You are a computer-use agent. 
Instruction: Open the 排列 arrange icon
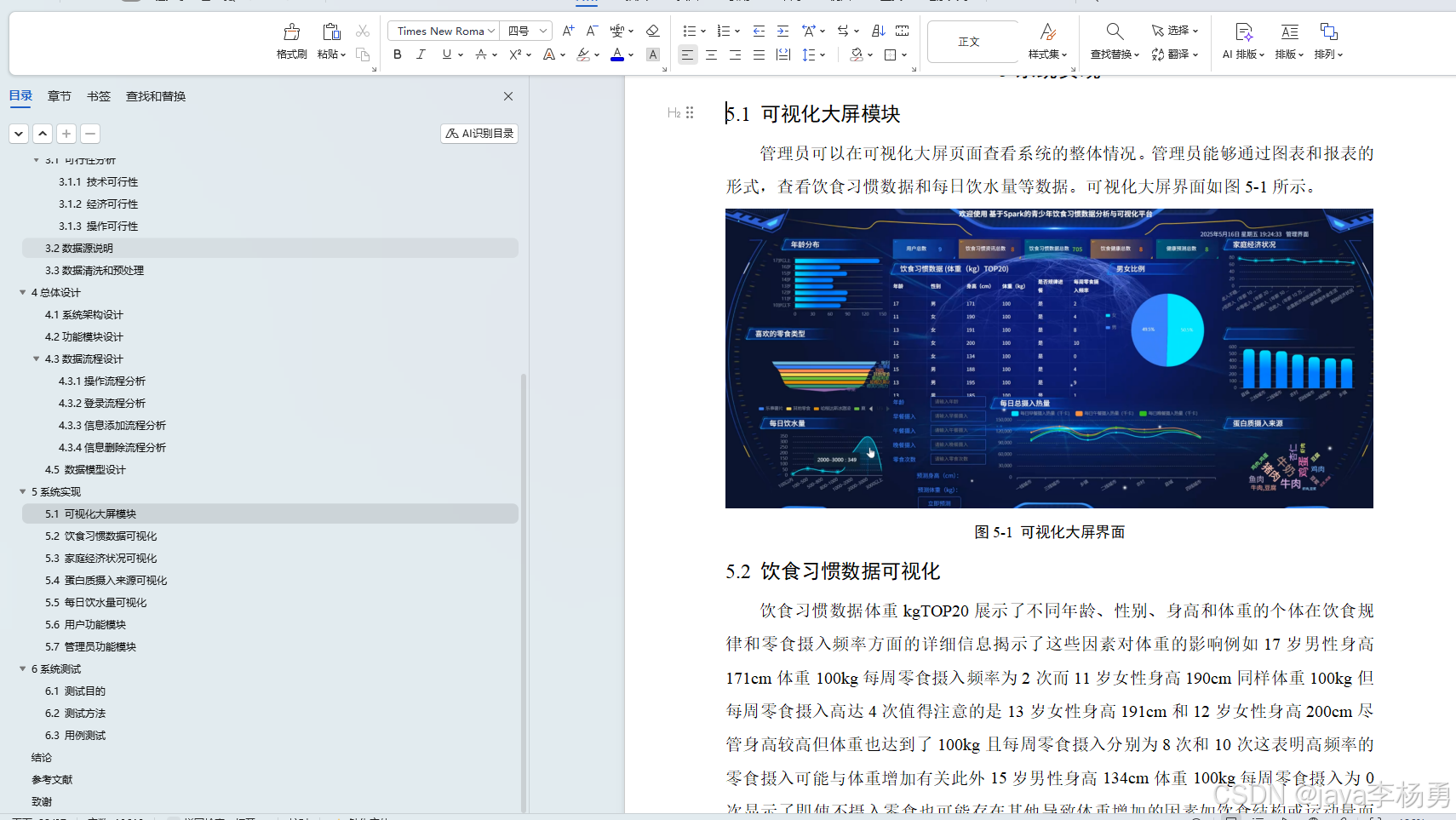(1328, 32)
